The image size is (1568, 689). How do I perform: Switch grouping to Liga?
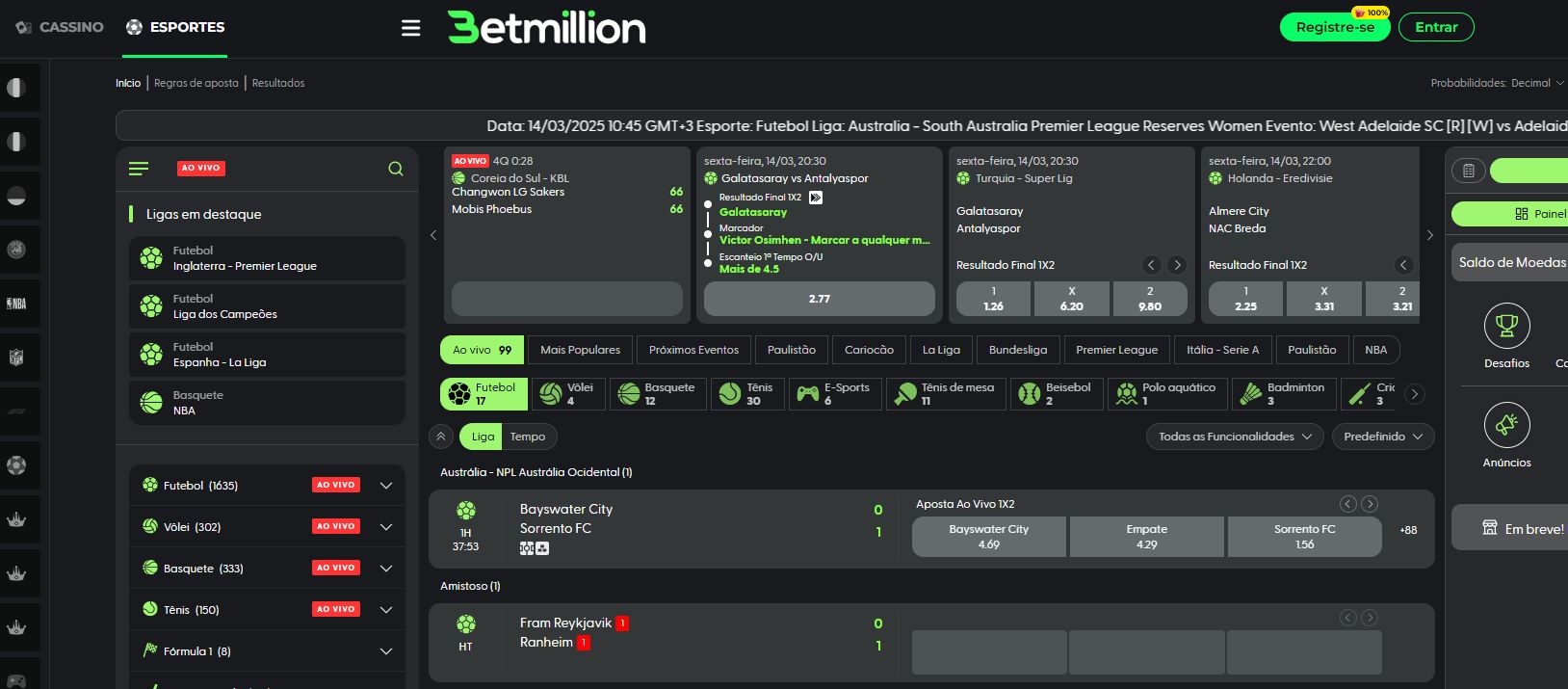483,437
